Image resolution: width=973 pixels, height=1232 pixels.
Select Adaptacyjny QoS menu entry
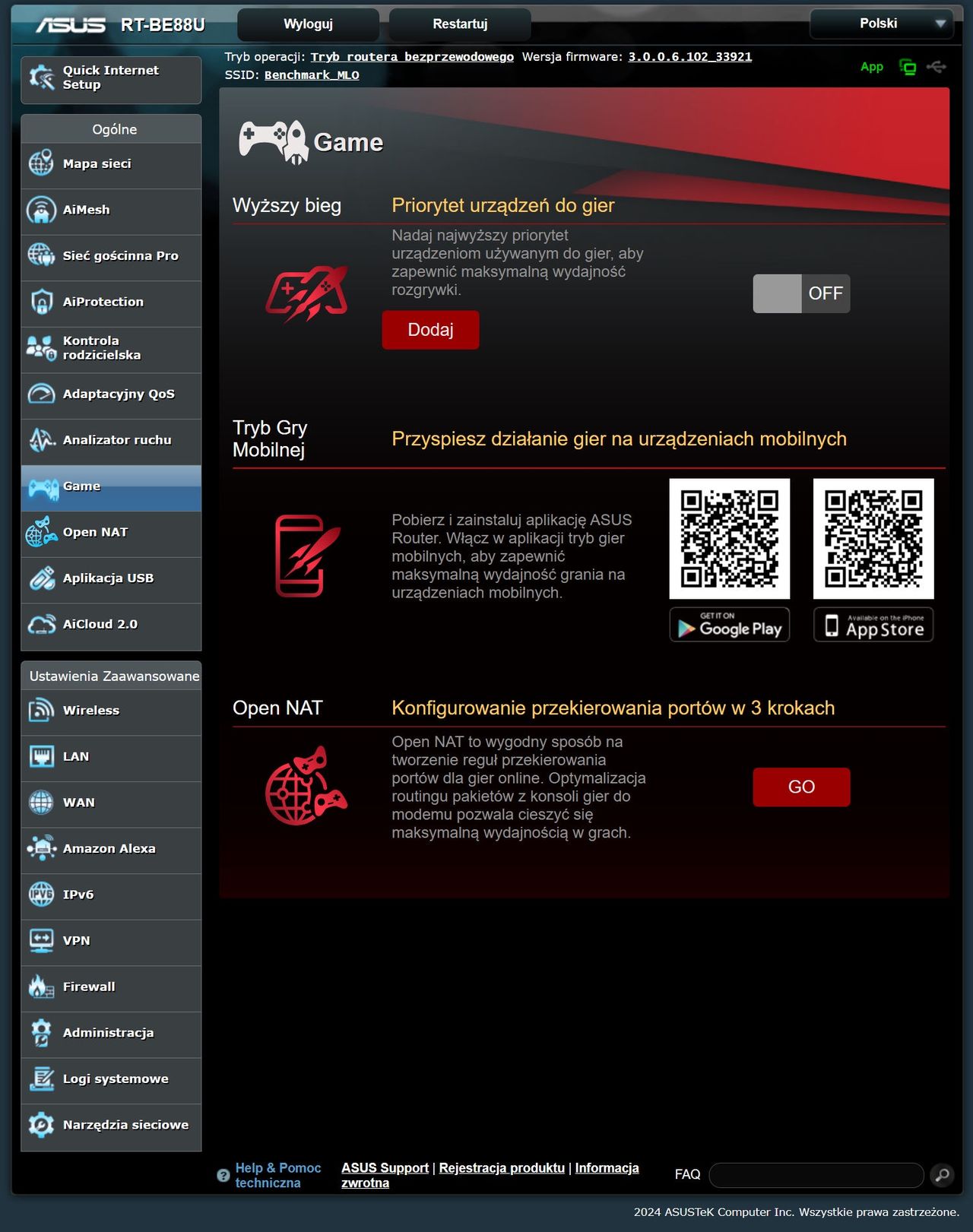pyautogui.click(x=111, y=394)
